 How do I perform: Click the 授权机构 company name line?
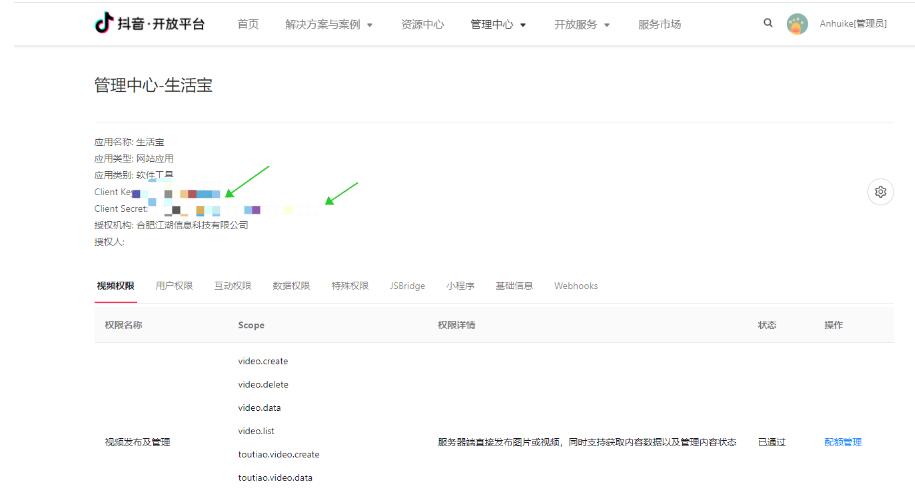click(171, 225)
